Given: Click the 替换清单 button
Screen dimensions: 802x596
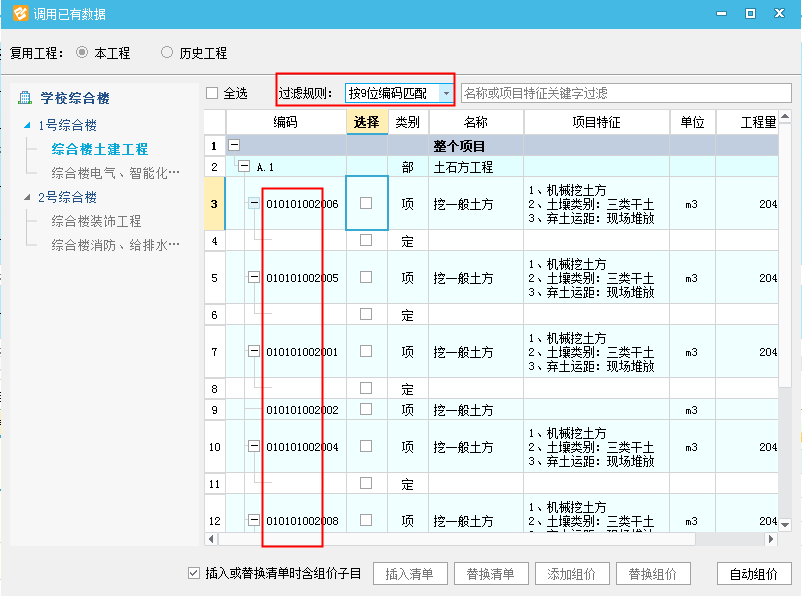Looking at the screenshot, I should tap(490, 574).
